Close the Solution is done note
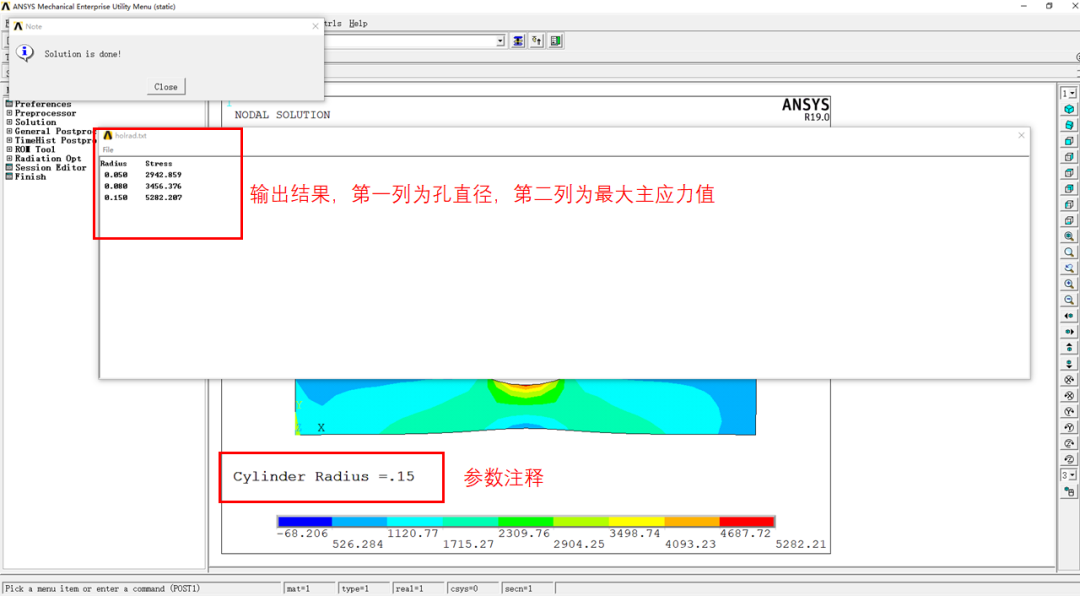 [x=165, y=87]
